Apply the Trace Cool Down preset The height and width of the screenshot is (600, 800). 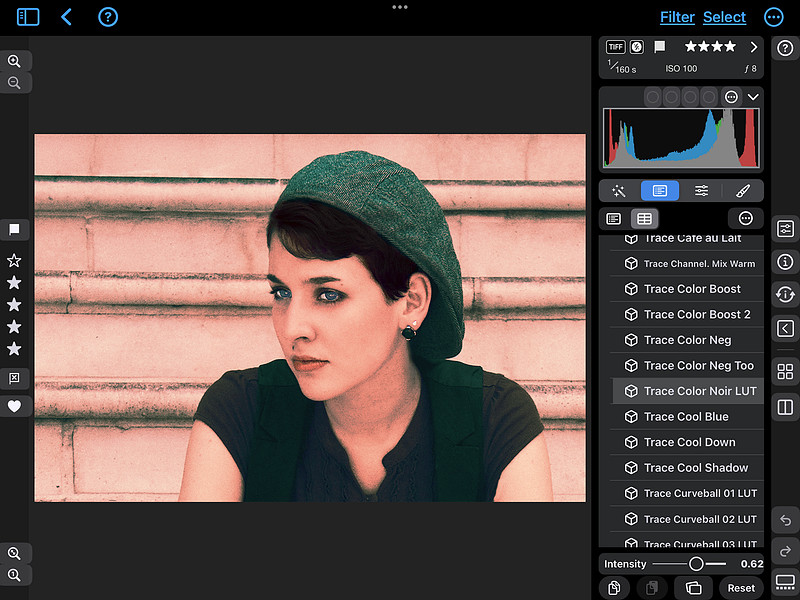[x=687, y=442]
